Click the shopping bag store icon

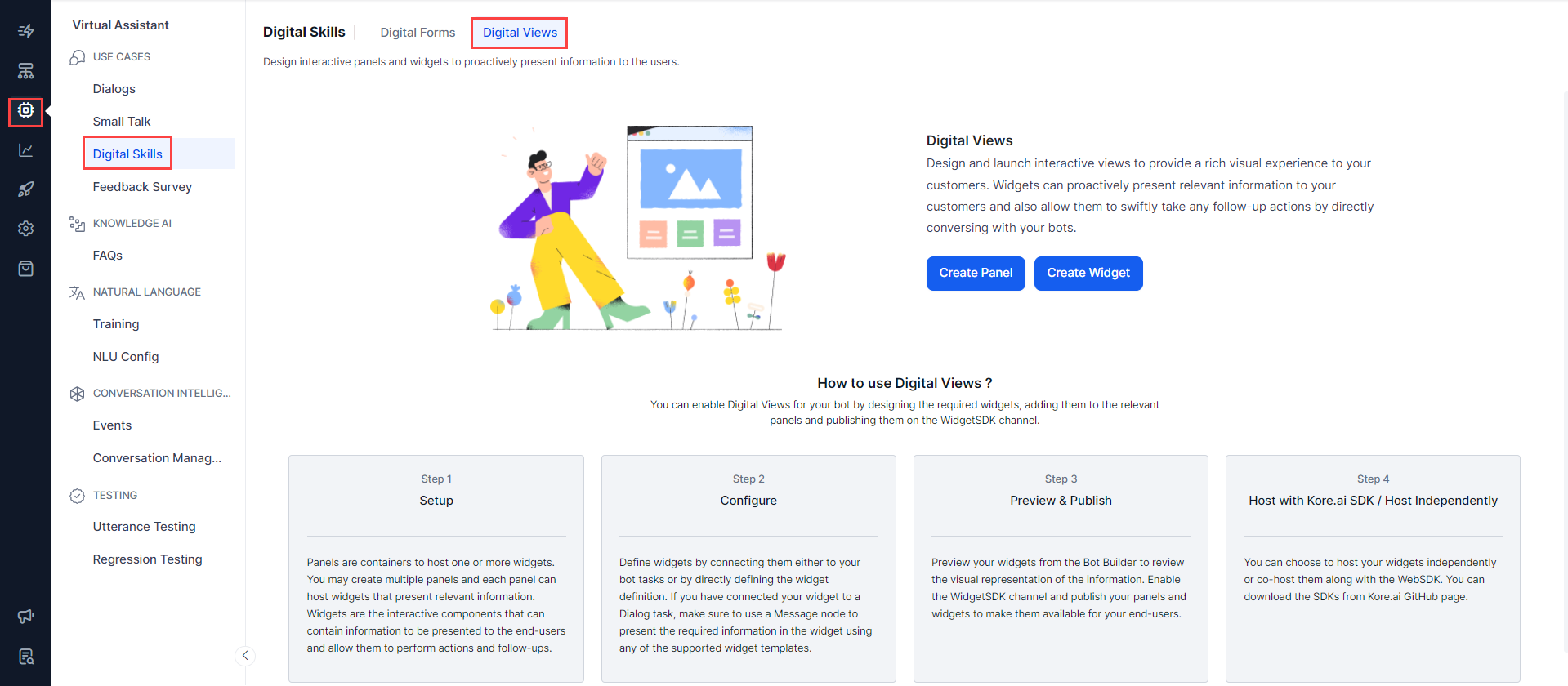(25, 269)
